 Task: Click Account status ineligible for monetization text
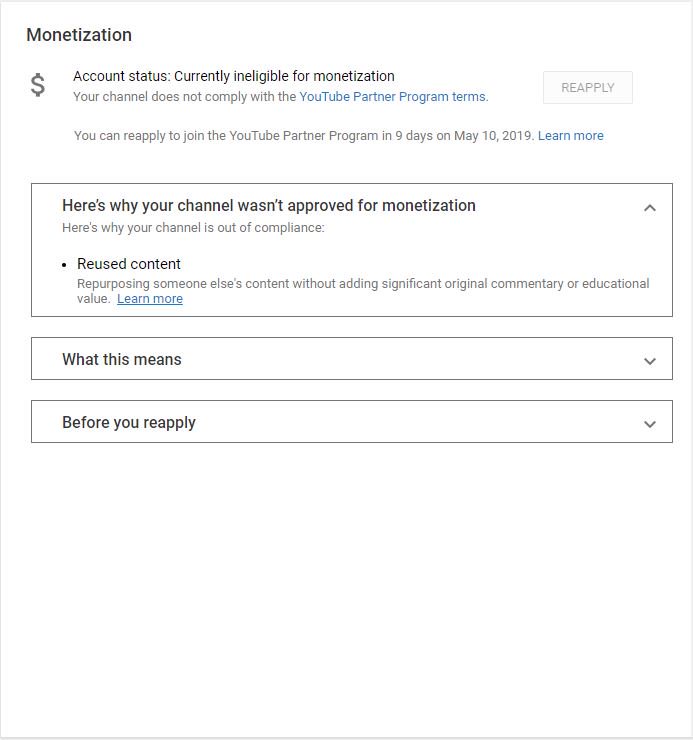pos(234,76)
